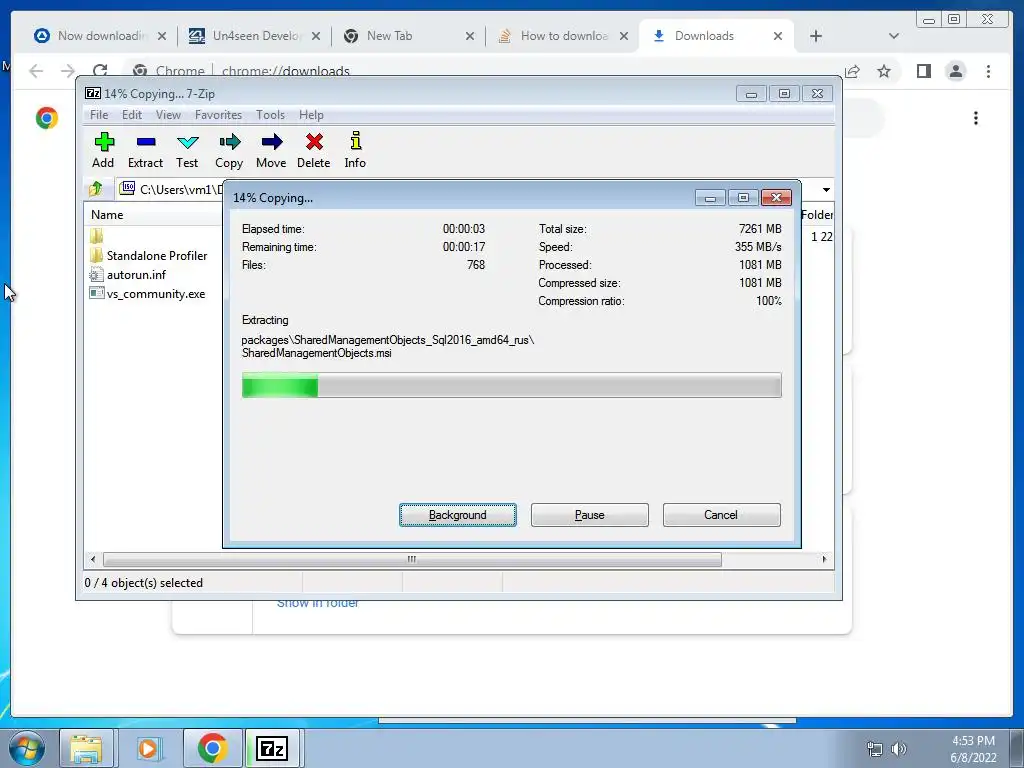Open the volume control in system tray
Image resolution: width=1024 pixels, height=768 pixels.
point(899,749)
